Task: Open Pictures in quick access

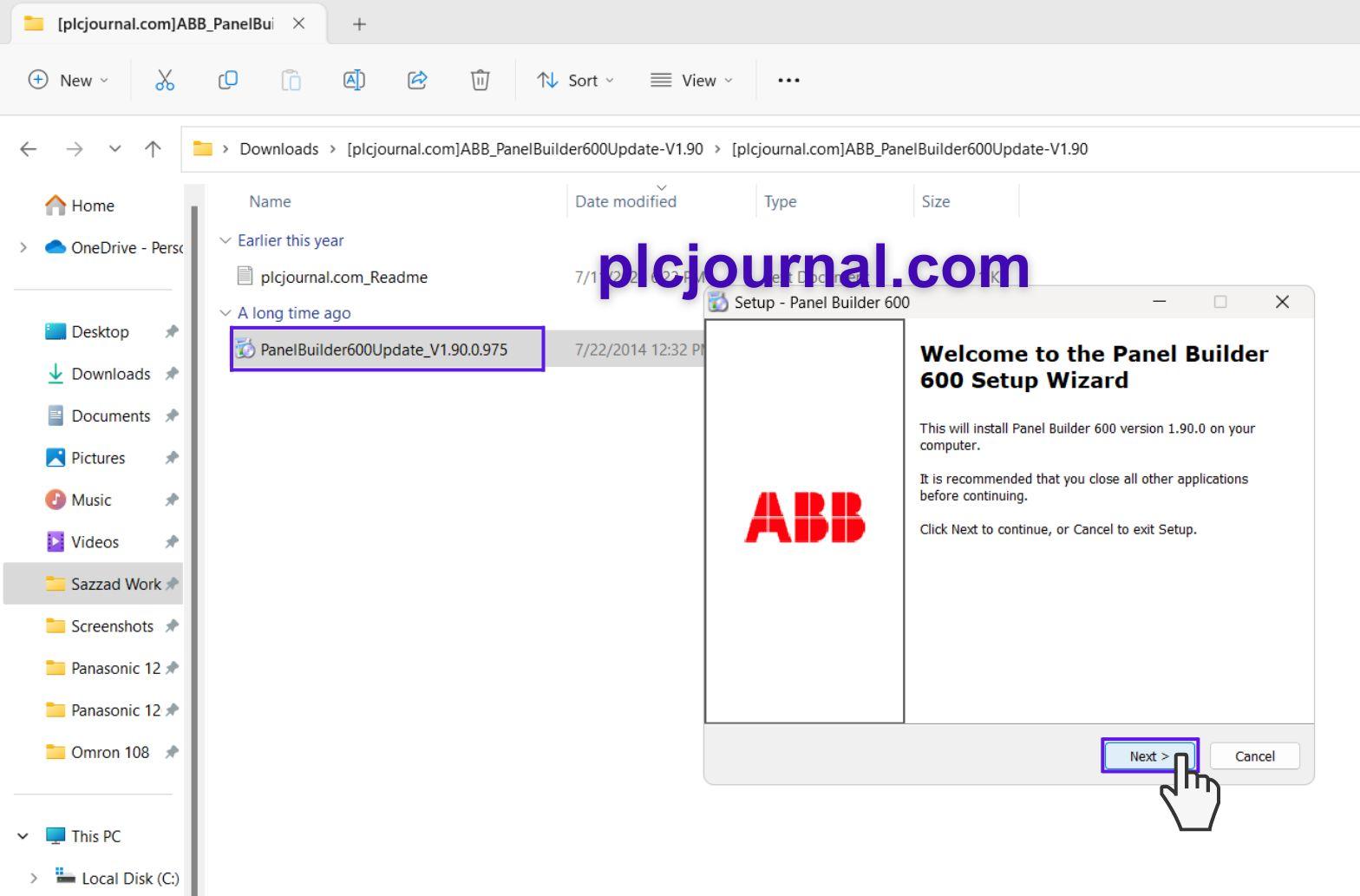Action: pos(98,458)
